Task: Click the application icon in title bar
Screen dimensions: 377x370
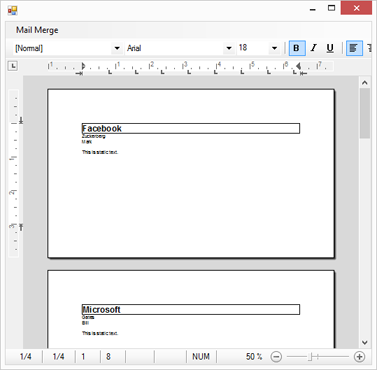Action: point(12,10)
